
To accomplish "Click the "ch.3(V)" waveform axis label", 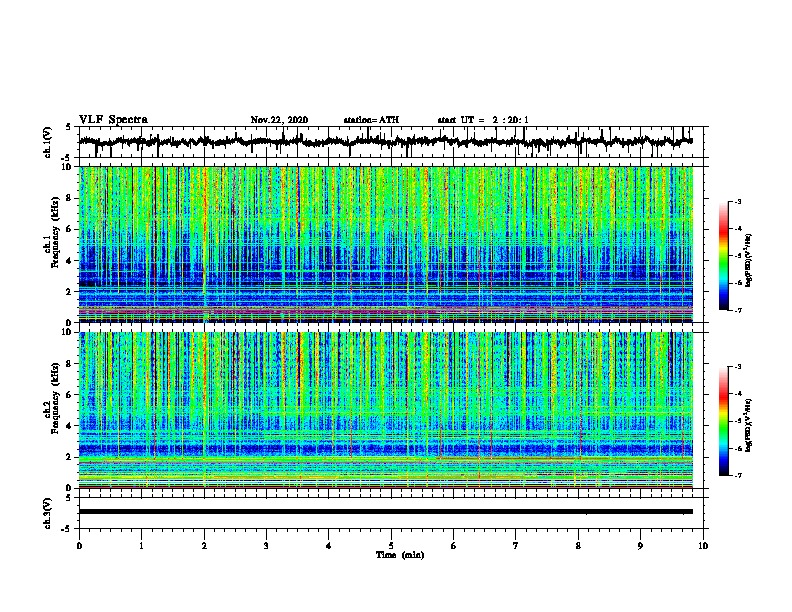I will [48, 513].
